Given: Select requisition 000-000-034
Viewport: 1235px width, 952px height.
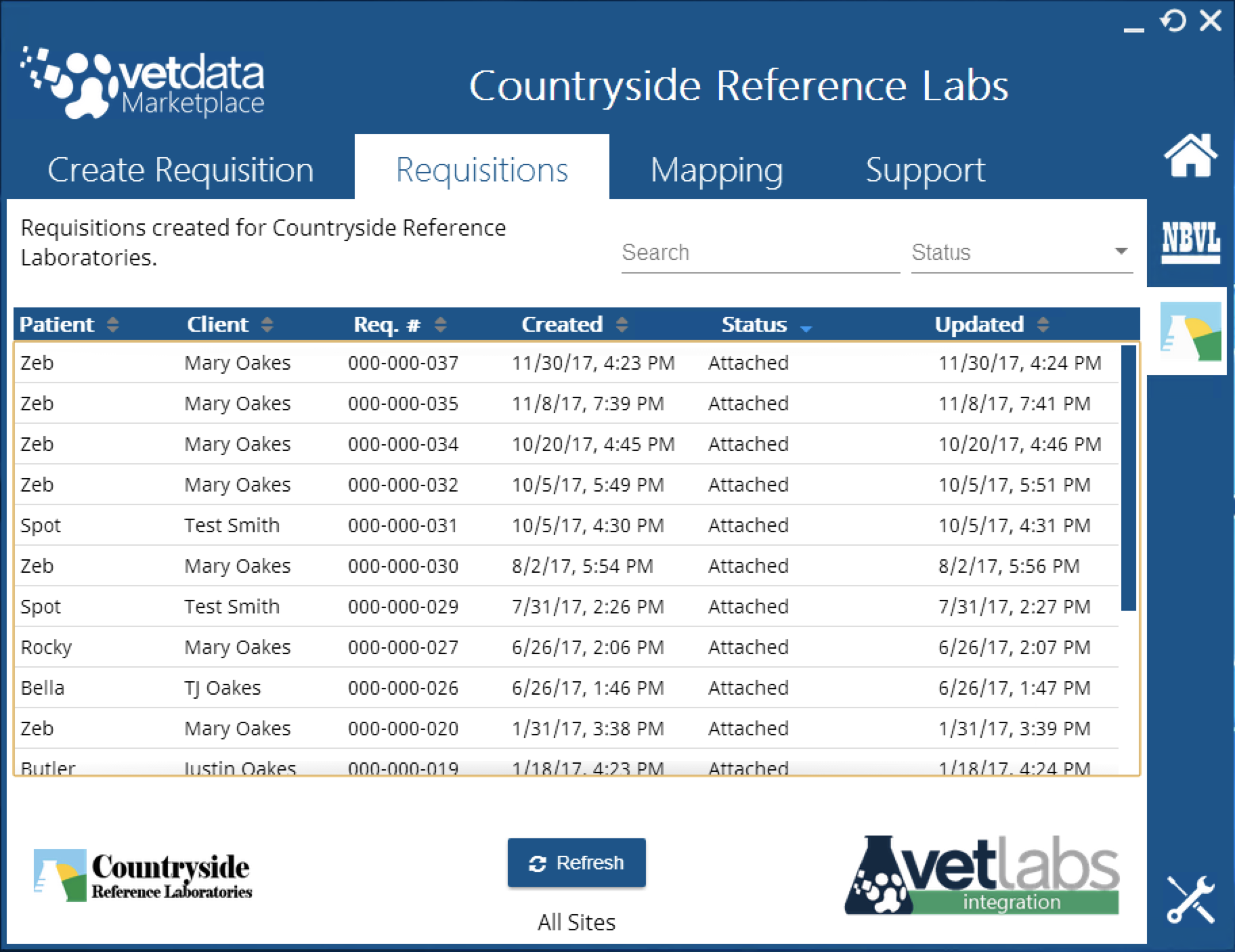Looking at the screenshot, I should coord(566,444).
